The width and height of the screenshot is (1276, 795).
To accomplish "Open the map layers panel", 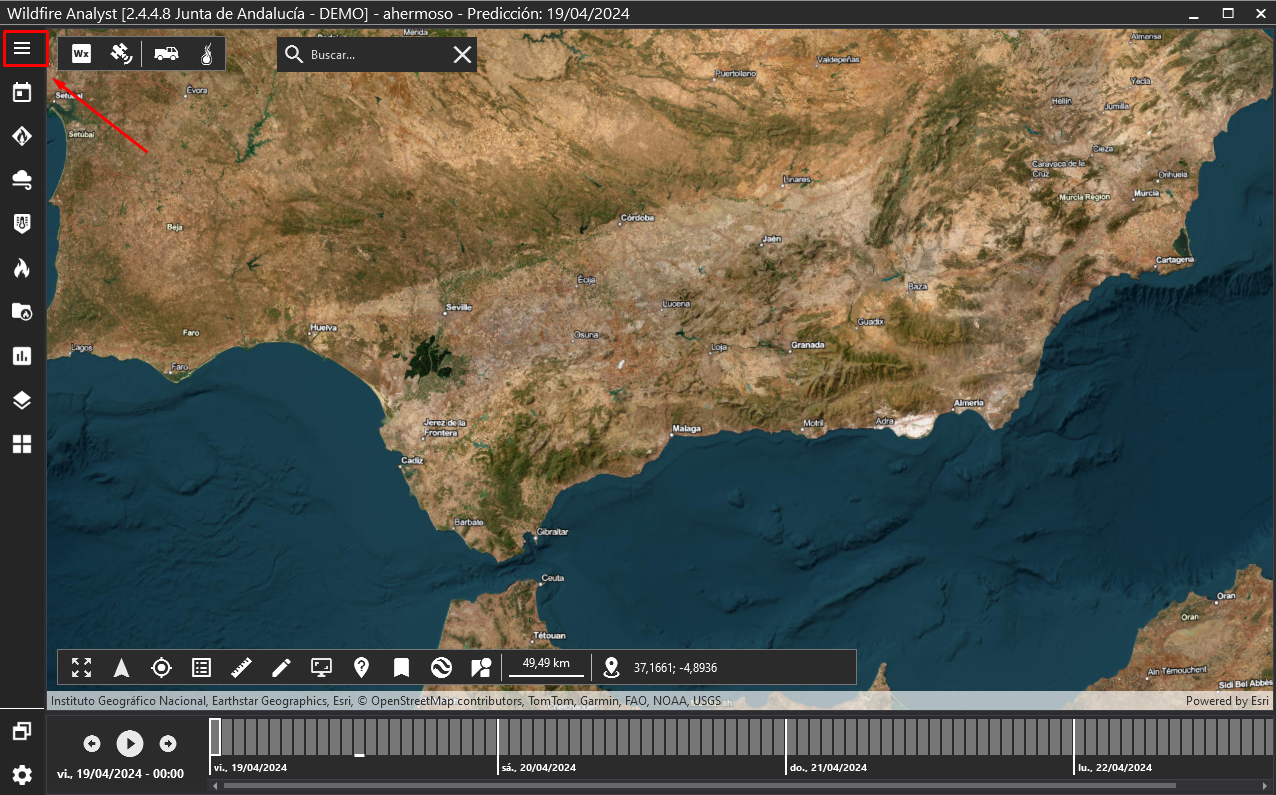I will [22, 400].
